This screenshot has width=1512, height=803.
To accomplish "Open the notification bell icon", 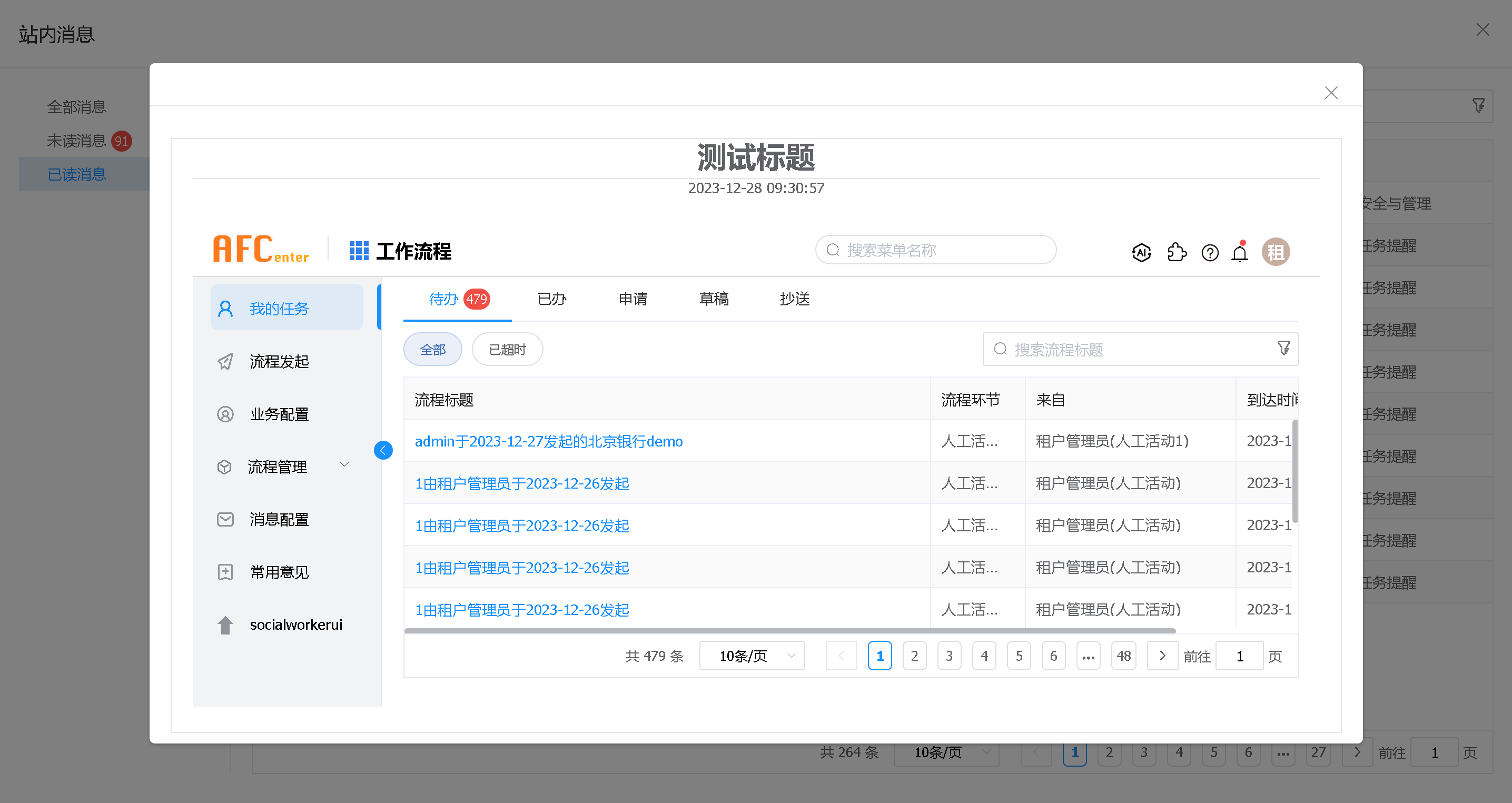I will pyautogui.click(x=1240, y=254).
